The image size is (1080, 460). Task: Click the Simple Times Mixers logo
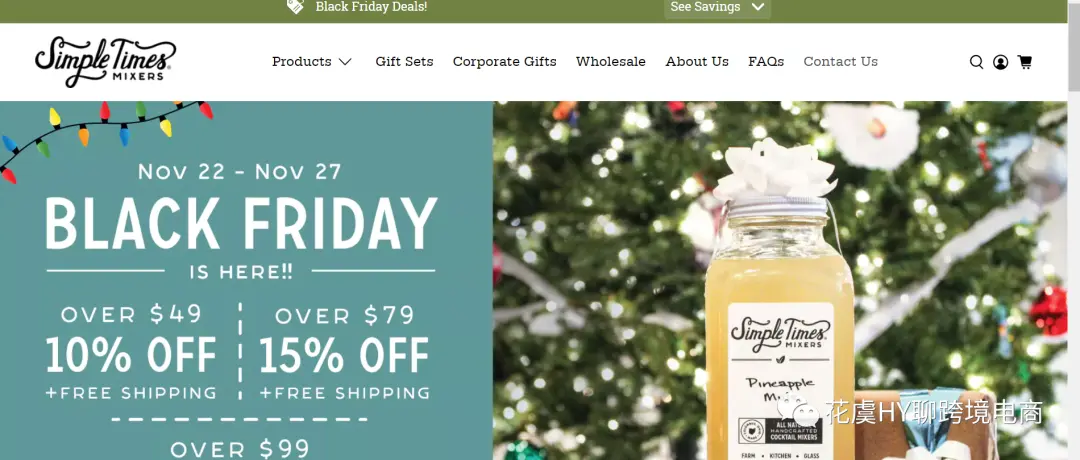[x=105, y=62]
